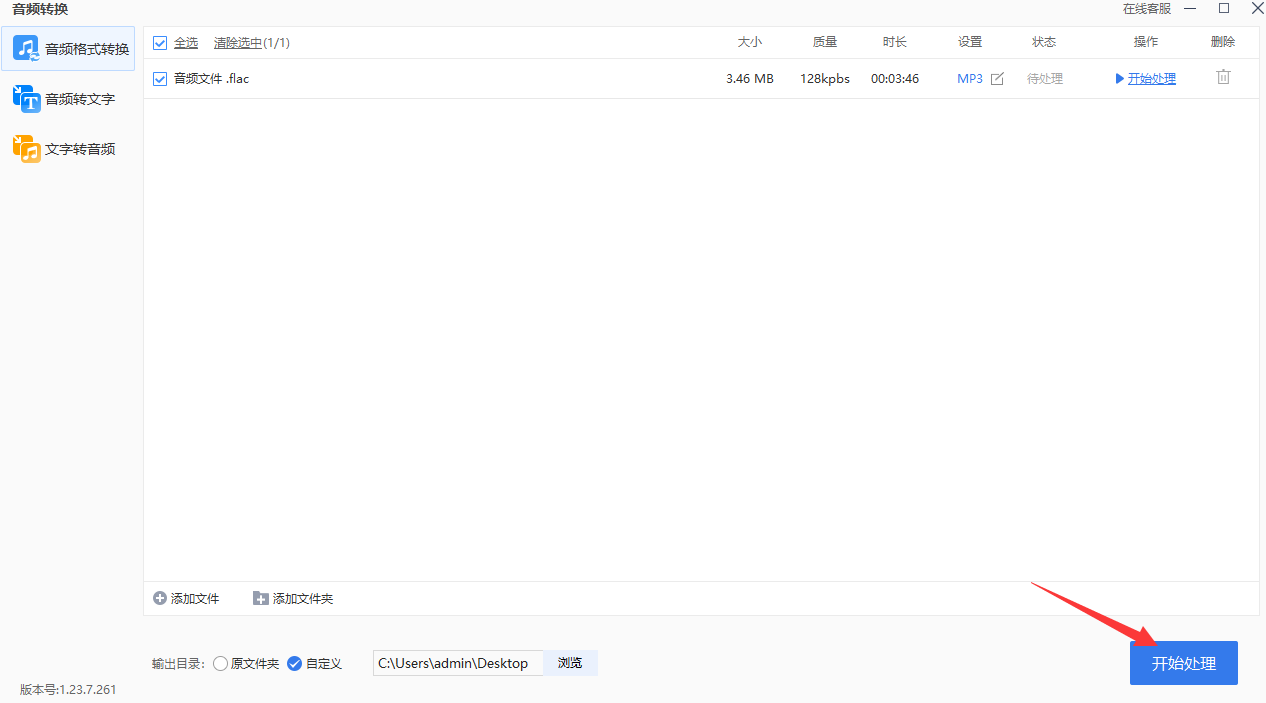The image size is (1266, 703).
Task: Click the play triangle before 开始处理 link
Action: click(1120, 79)
